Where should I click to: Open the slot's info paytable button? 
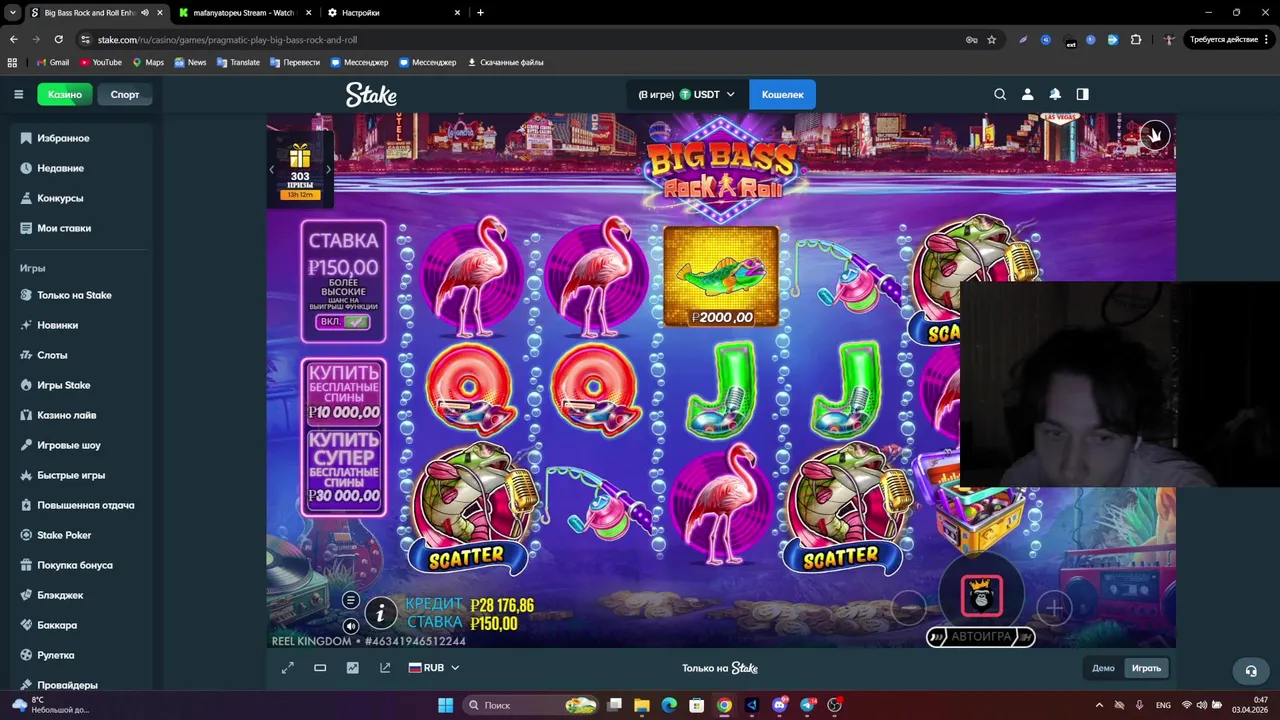[380, 613]
